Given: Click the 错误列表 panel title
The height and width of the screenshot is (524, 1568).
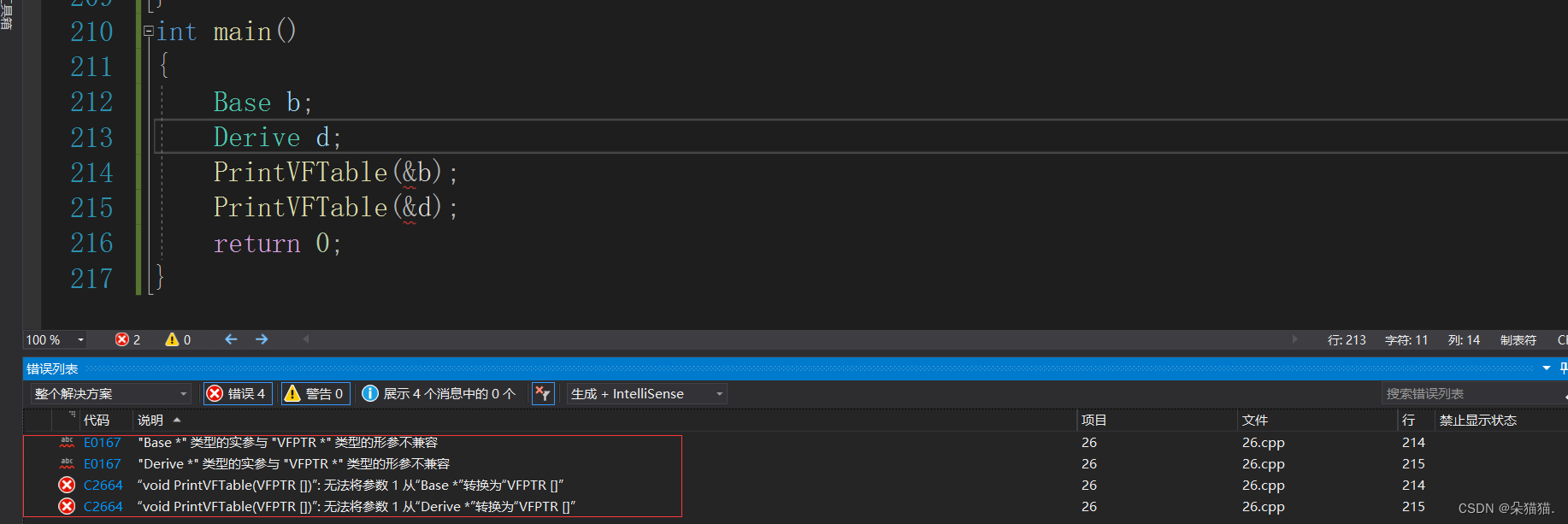Looking at the screenshot, I should point(52,368).
